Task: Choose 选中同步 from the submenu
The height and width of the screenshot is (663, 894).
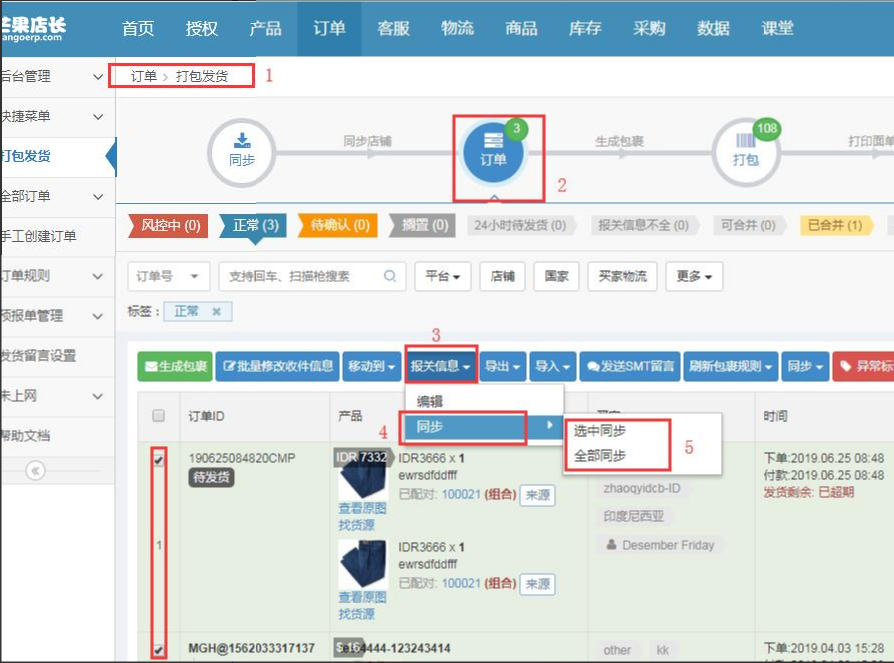Action: coord(600,431)
